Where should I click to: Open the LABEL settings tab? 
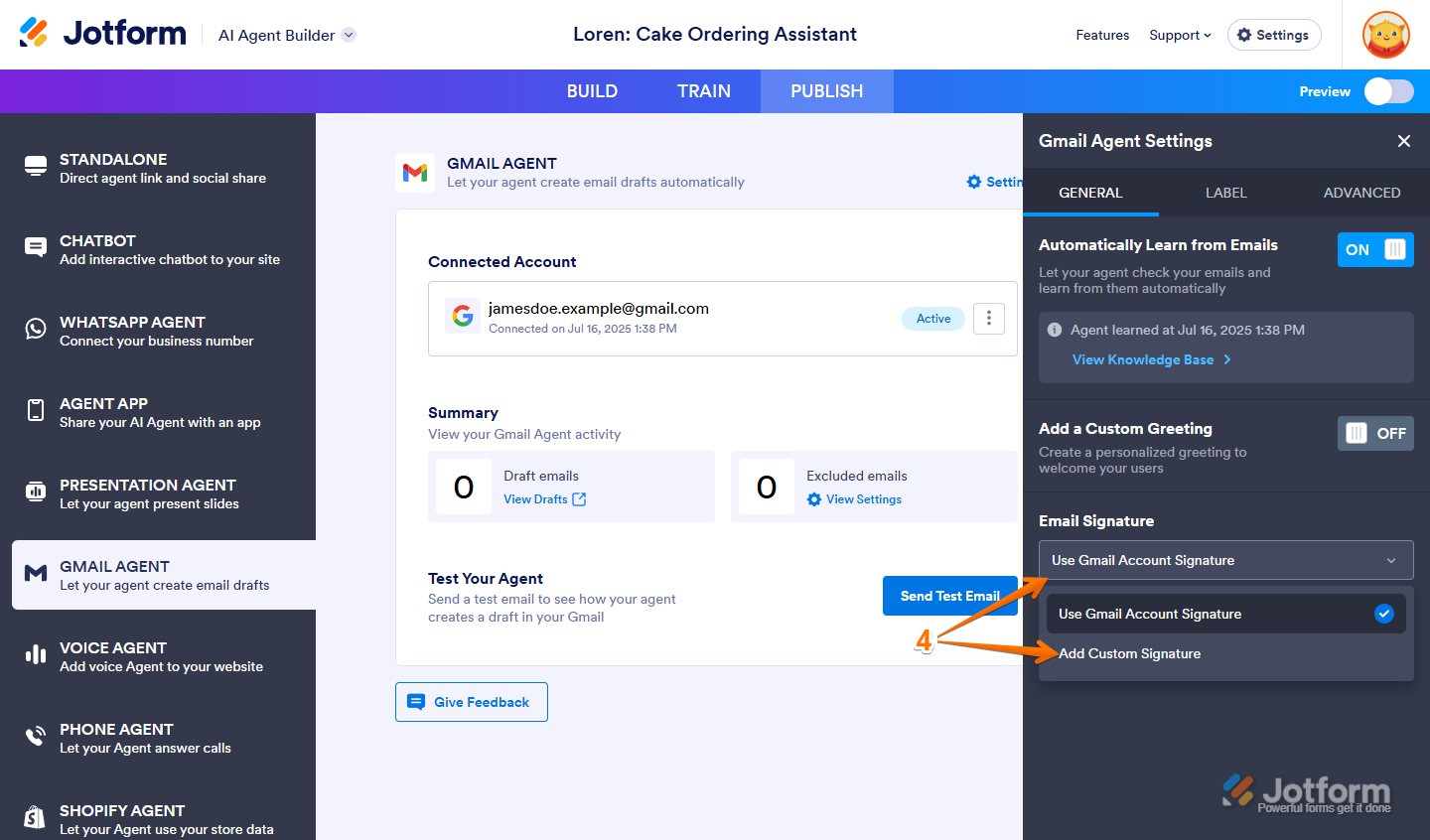point(1226,193)
